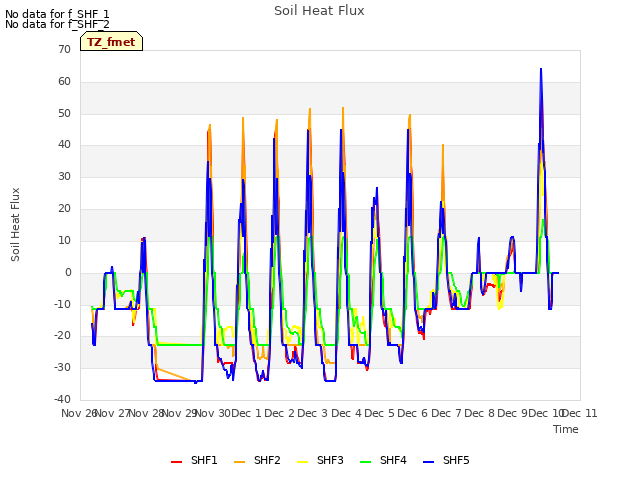This screenshot has width=640, height=480.
Task: Click the Dec 6 x-axis date label
Action: pyautogui.click(x=413, y=413)
